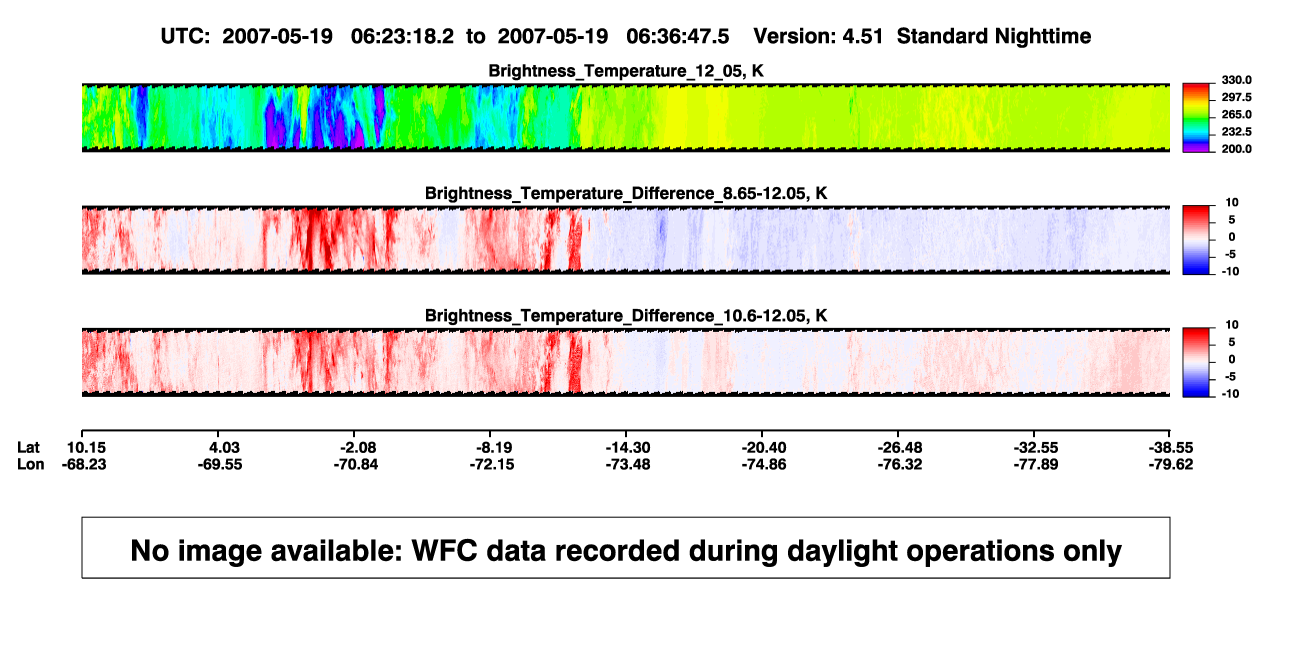
Task: Click the Lon axis label
Action: (31, 465)
